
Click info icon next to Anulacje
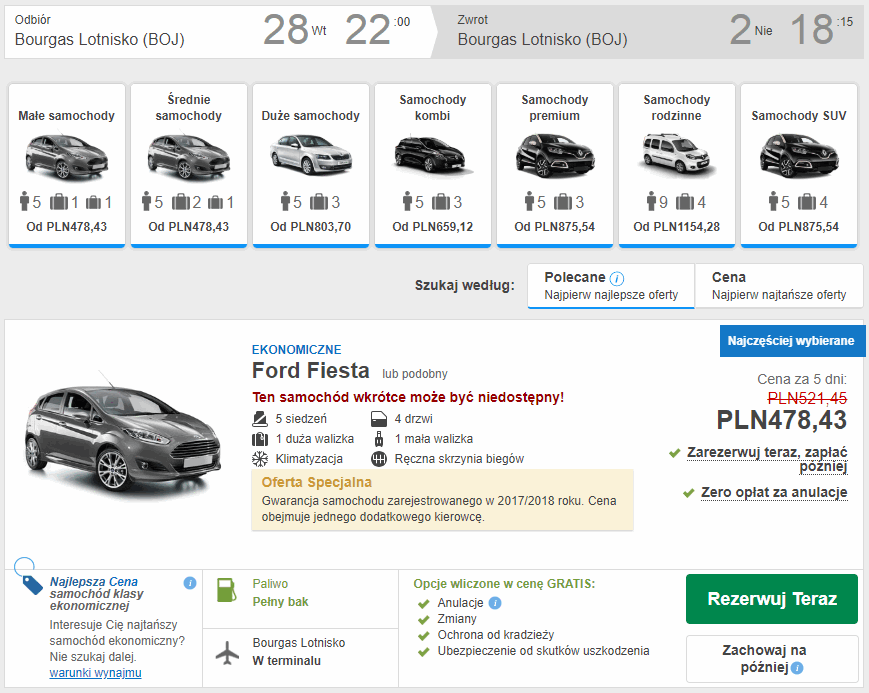495,603
